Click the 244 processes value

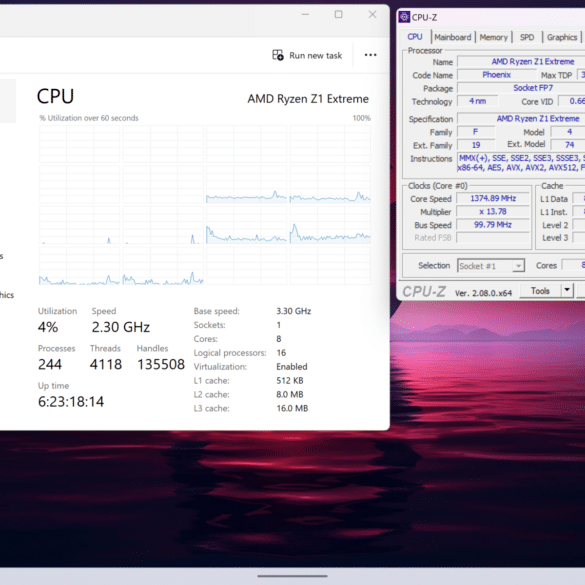50,365
